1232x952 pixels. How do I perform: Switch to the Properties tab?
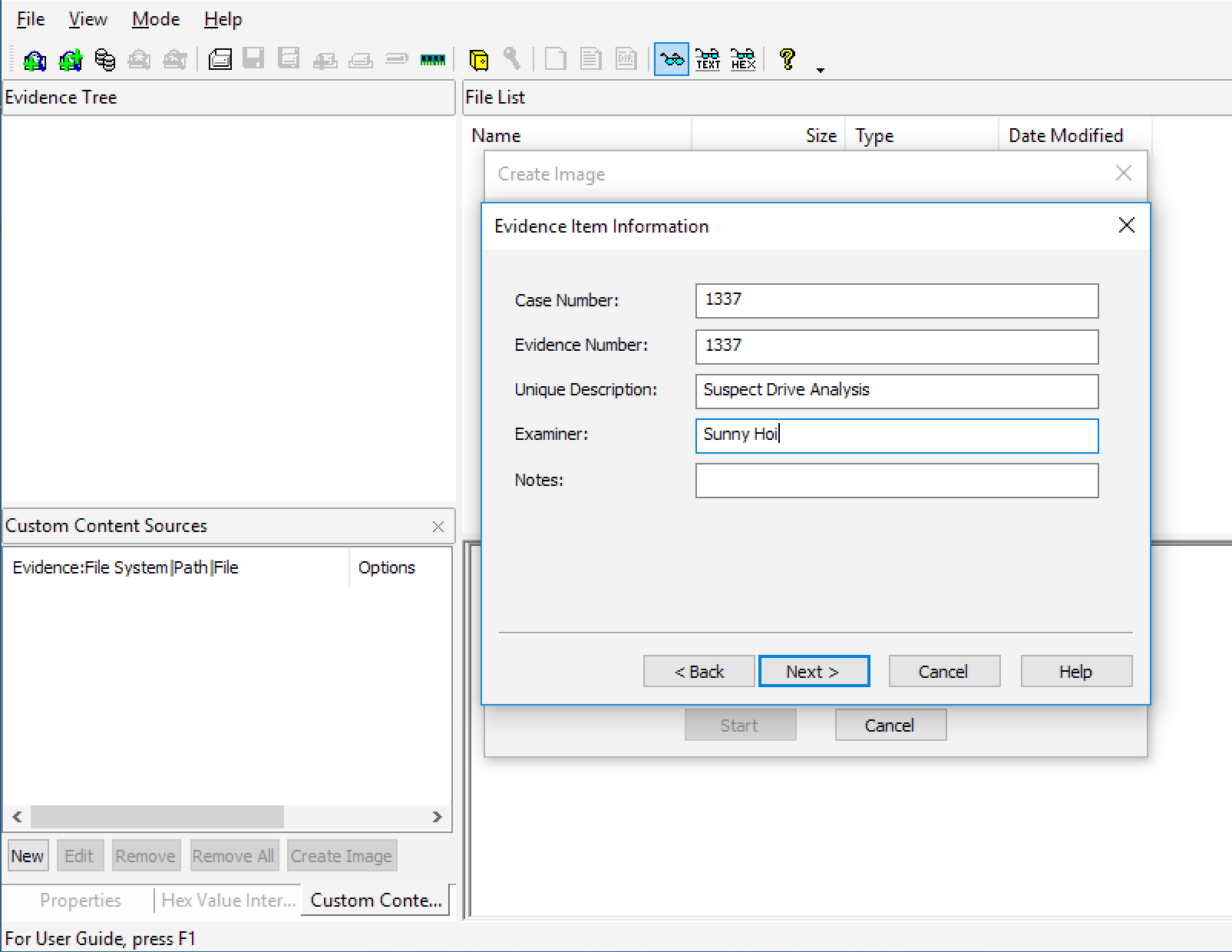tap(81, 900)
